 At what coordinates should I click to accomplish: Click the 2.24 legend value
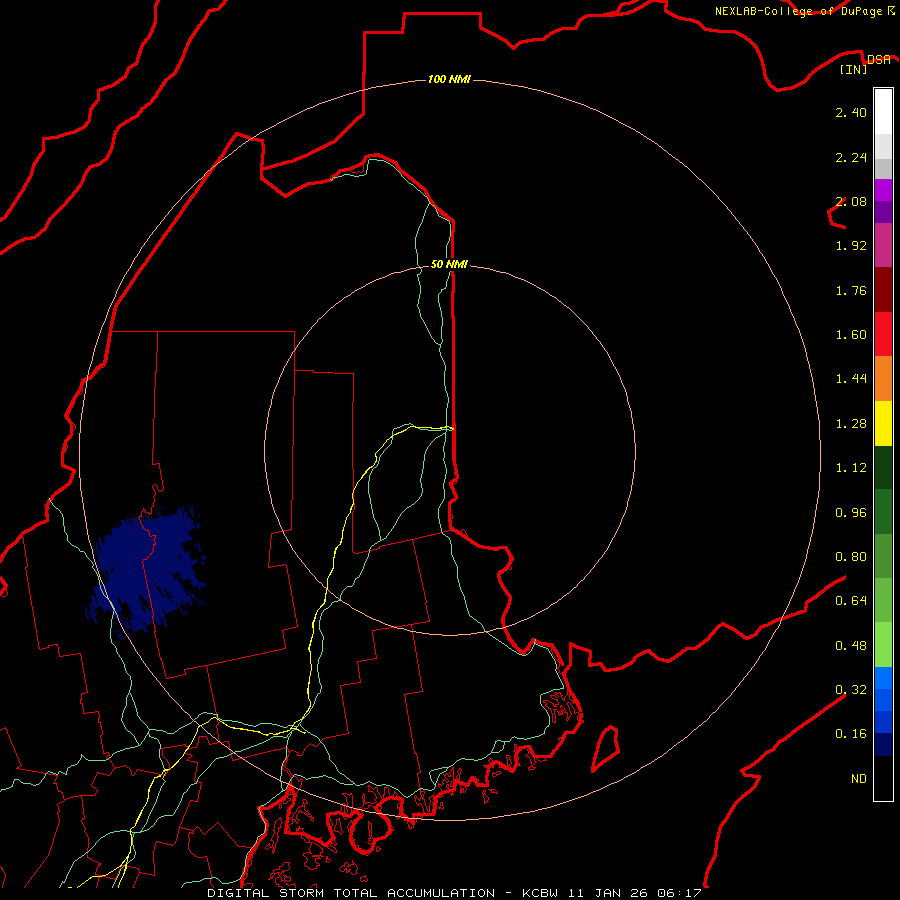[851, 157]
